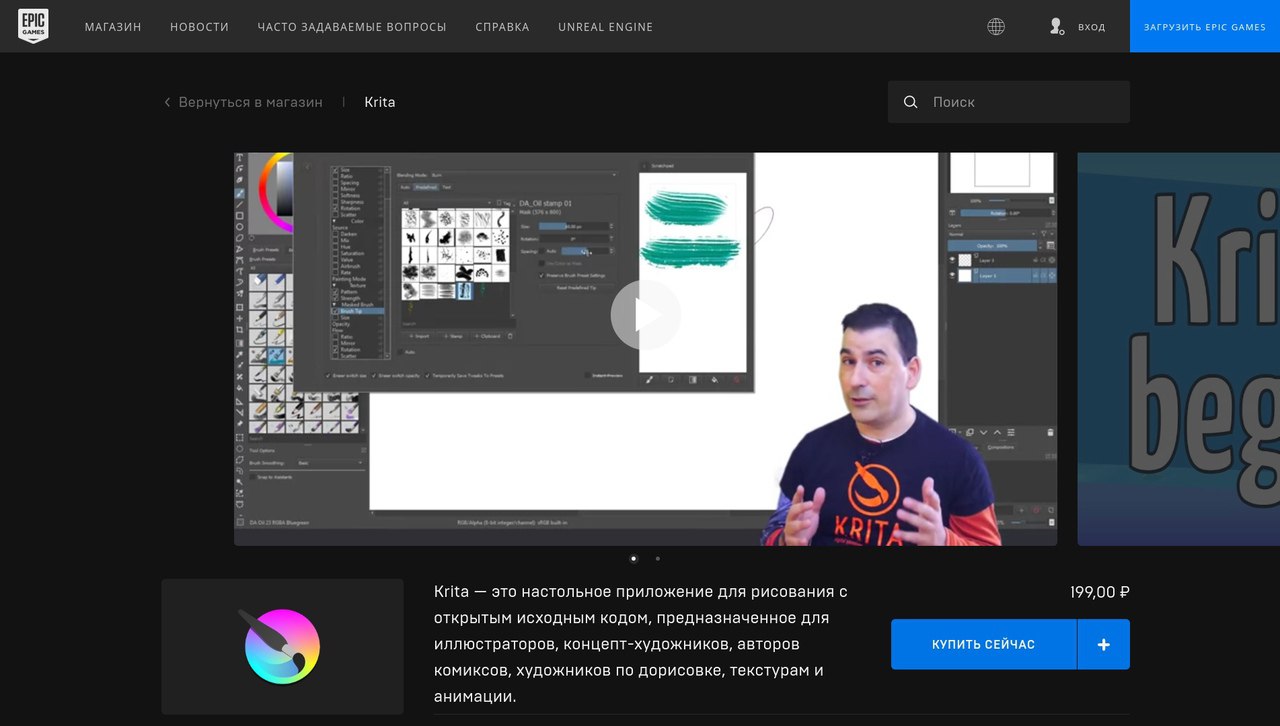Click the КУПИТЬ СЕЙЧАС button

983,645
